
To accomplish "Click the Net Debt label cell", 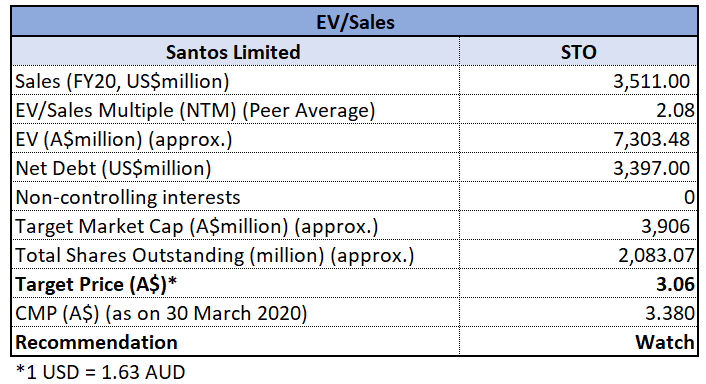I will [x=235, y=168].
